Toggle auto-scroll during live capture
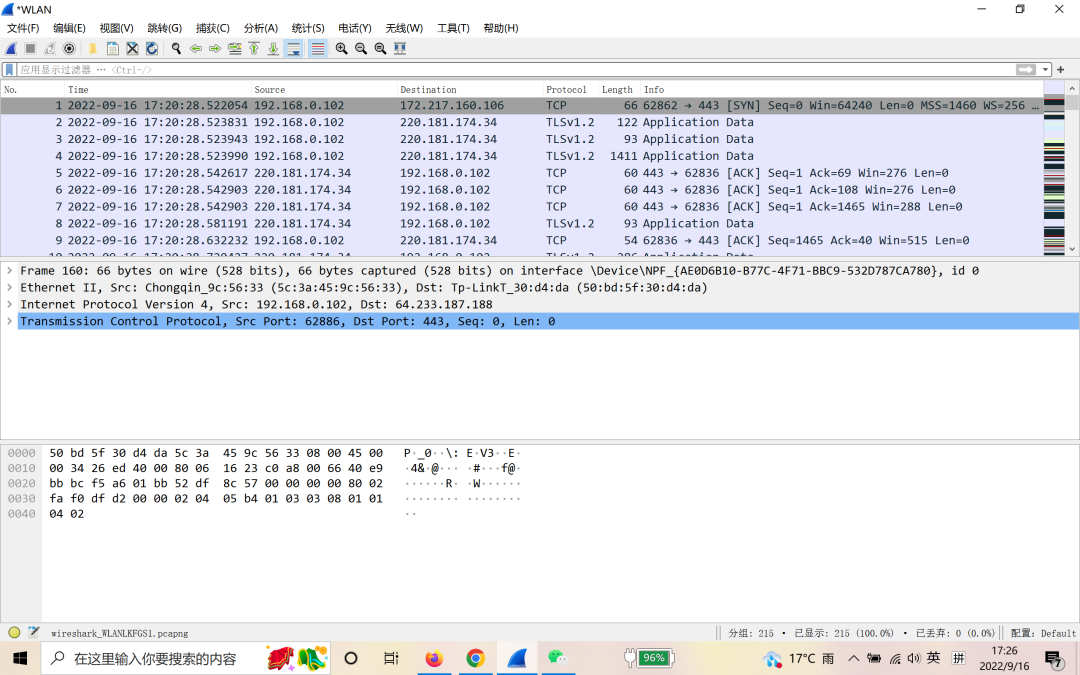Image resolution: width=1080 pixels, height=675 pixels. point(294,48)
